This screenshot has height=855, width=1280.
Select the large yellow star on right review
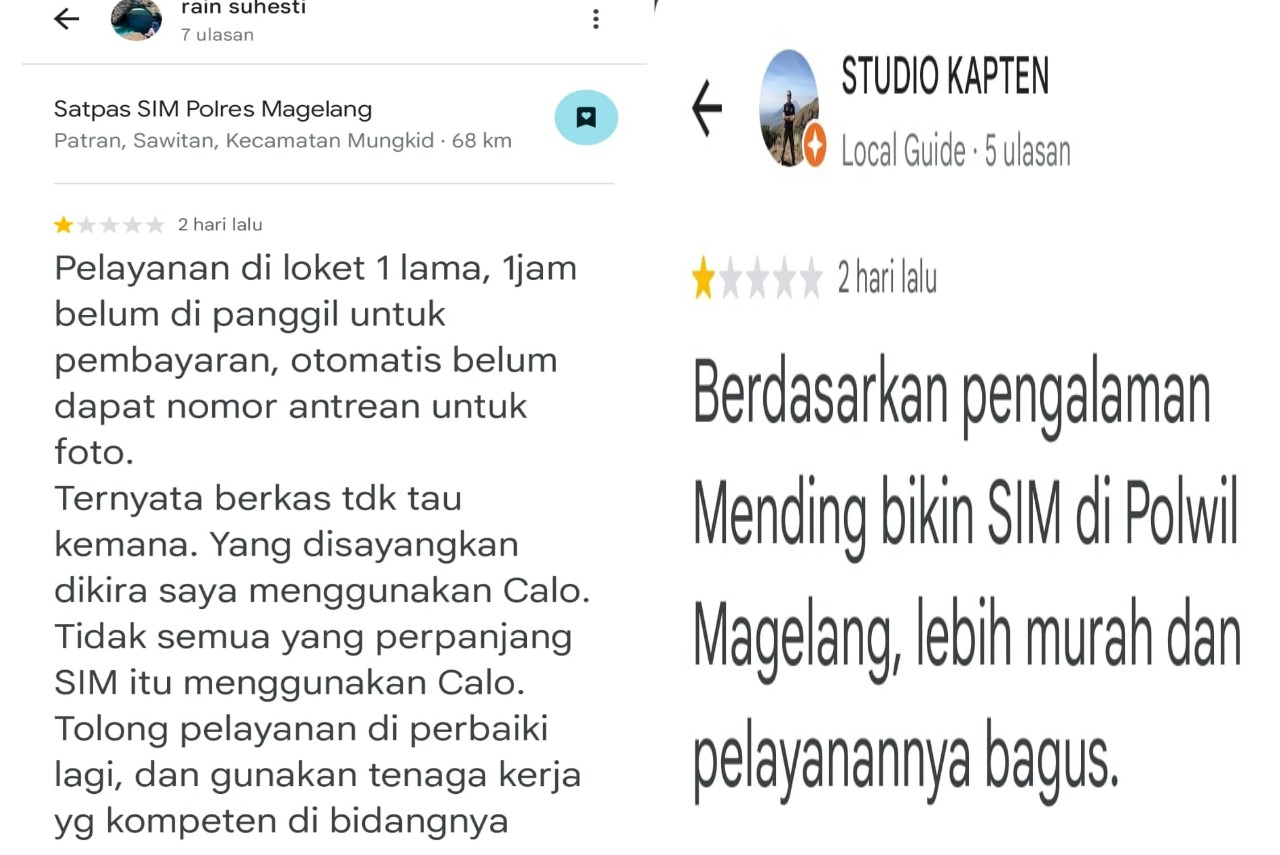704,278
